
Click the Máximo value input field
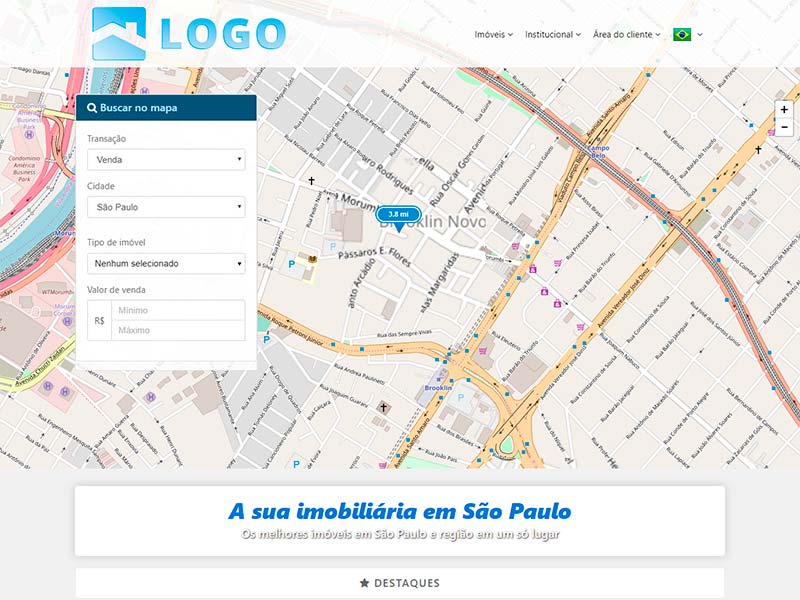coord(178,330)
